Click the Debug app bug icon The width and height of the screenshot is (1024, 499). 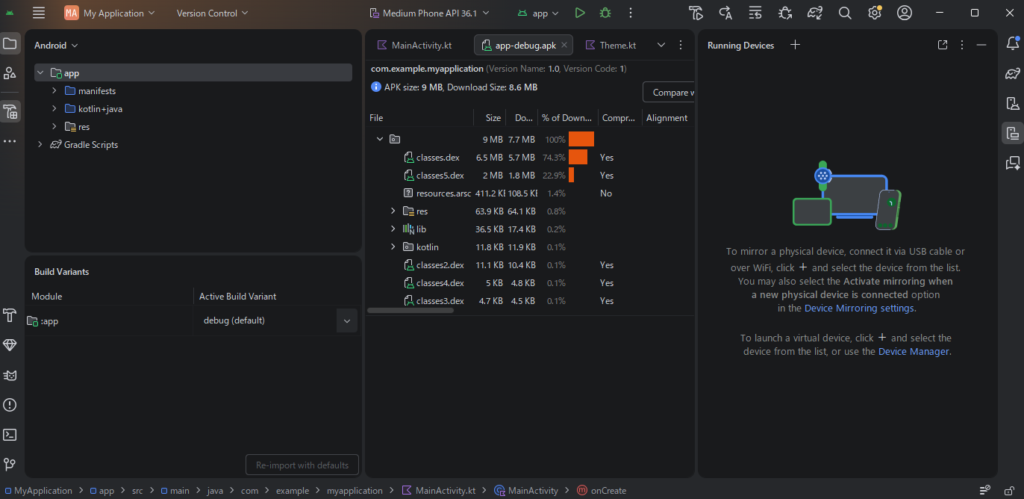[606, 13]
